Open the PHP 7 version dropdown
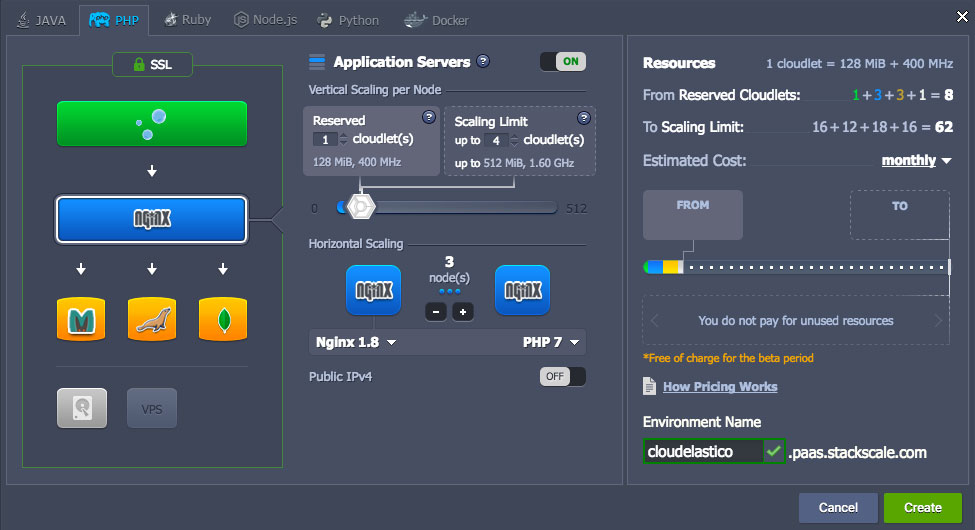This screenshot has height=530, width=975. coord(551,342)
